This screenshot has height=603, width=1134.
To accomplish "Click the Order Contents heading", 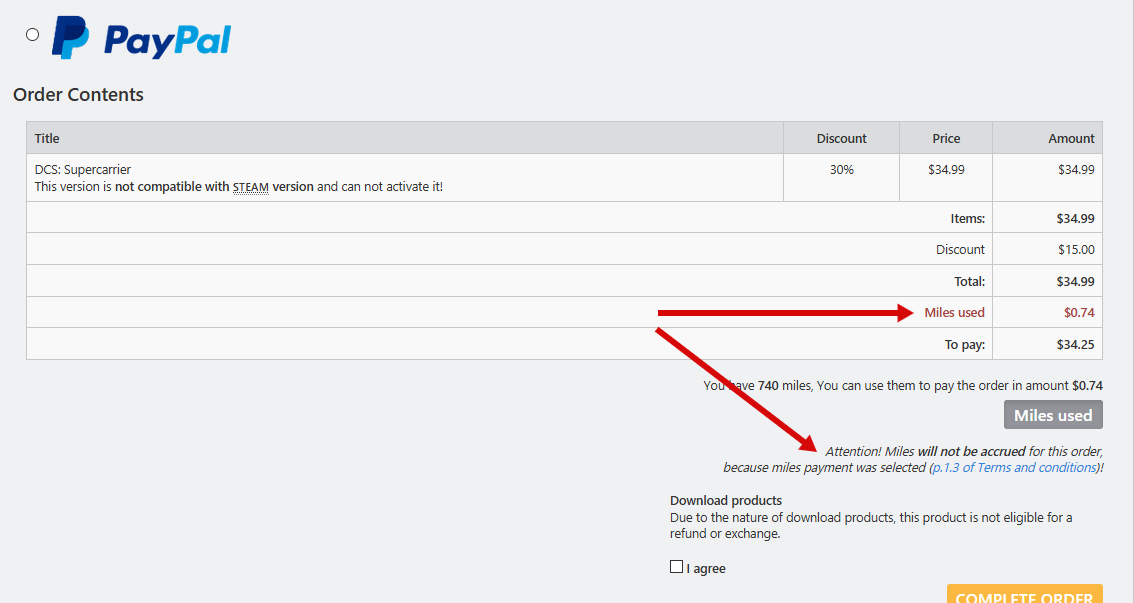I will 78,95.
